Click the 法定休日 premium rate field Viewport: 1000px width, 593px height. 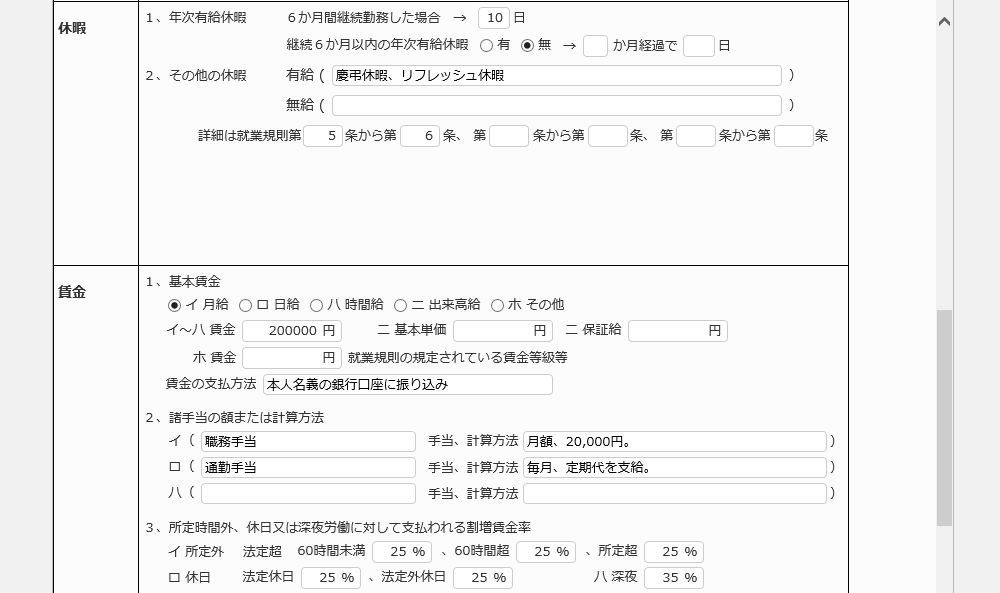(331, 578)
